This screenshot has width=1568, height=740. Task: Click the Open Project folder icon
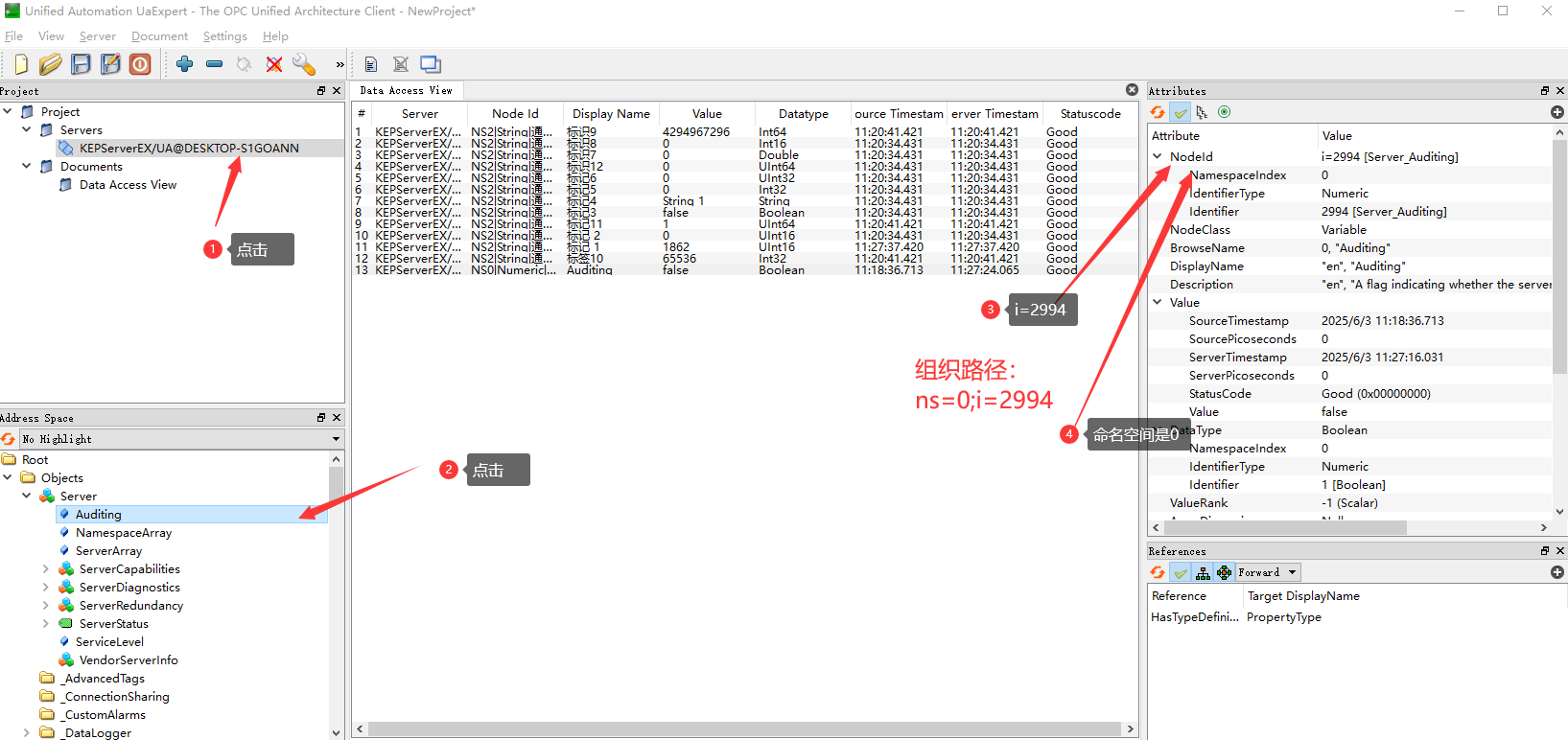(x=51, y=64)
